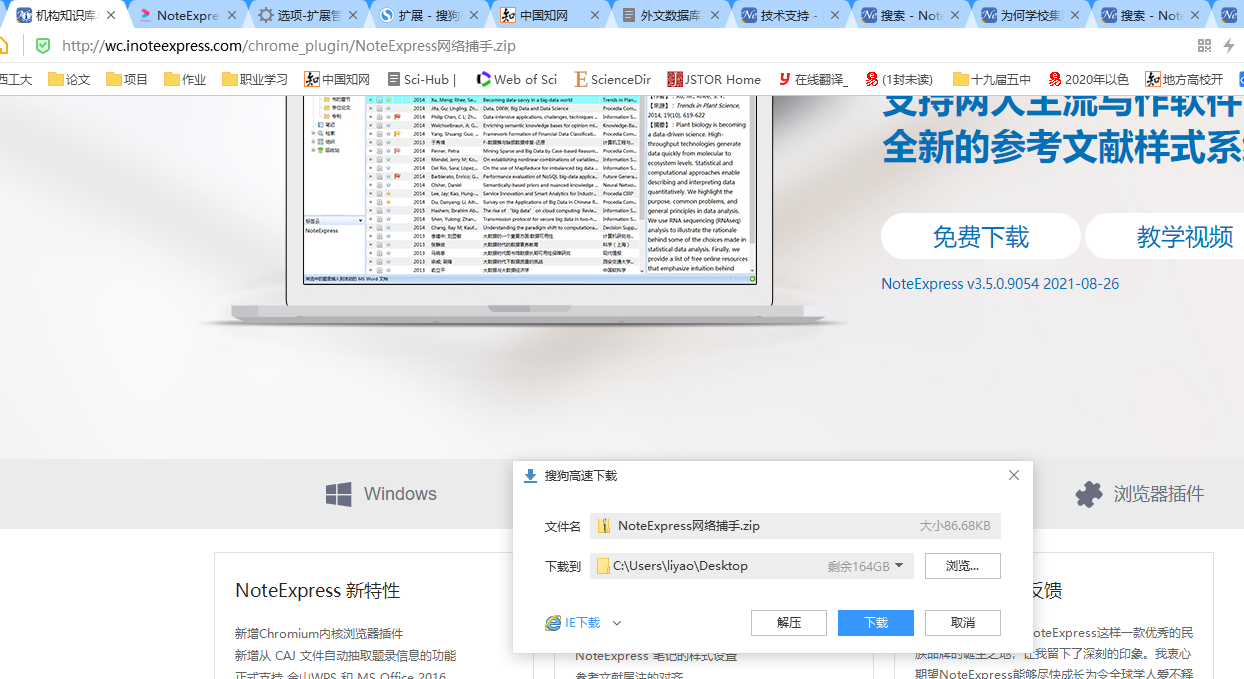This screenshot has width=1244, height=679.
Task: Open the 在线翻译 bookmark
Action: pyautogui.click(x=812, y=79)
